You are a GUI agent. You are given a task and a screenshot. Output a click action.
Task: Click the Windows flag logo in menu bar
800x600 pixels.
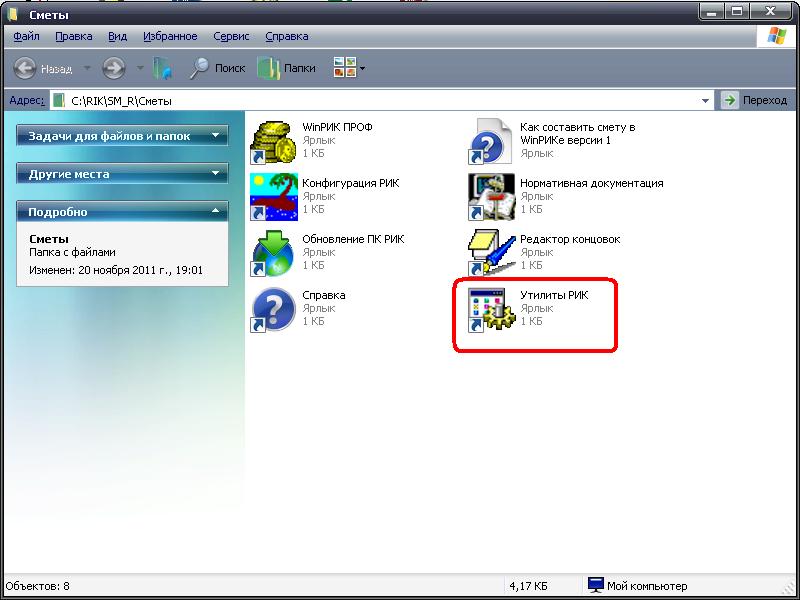[777, 36]
